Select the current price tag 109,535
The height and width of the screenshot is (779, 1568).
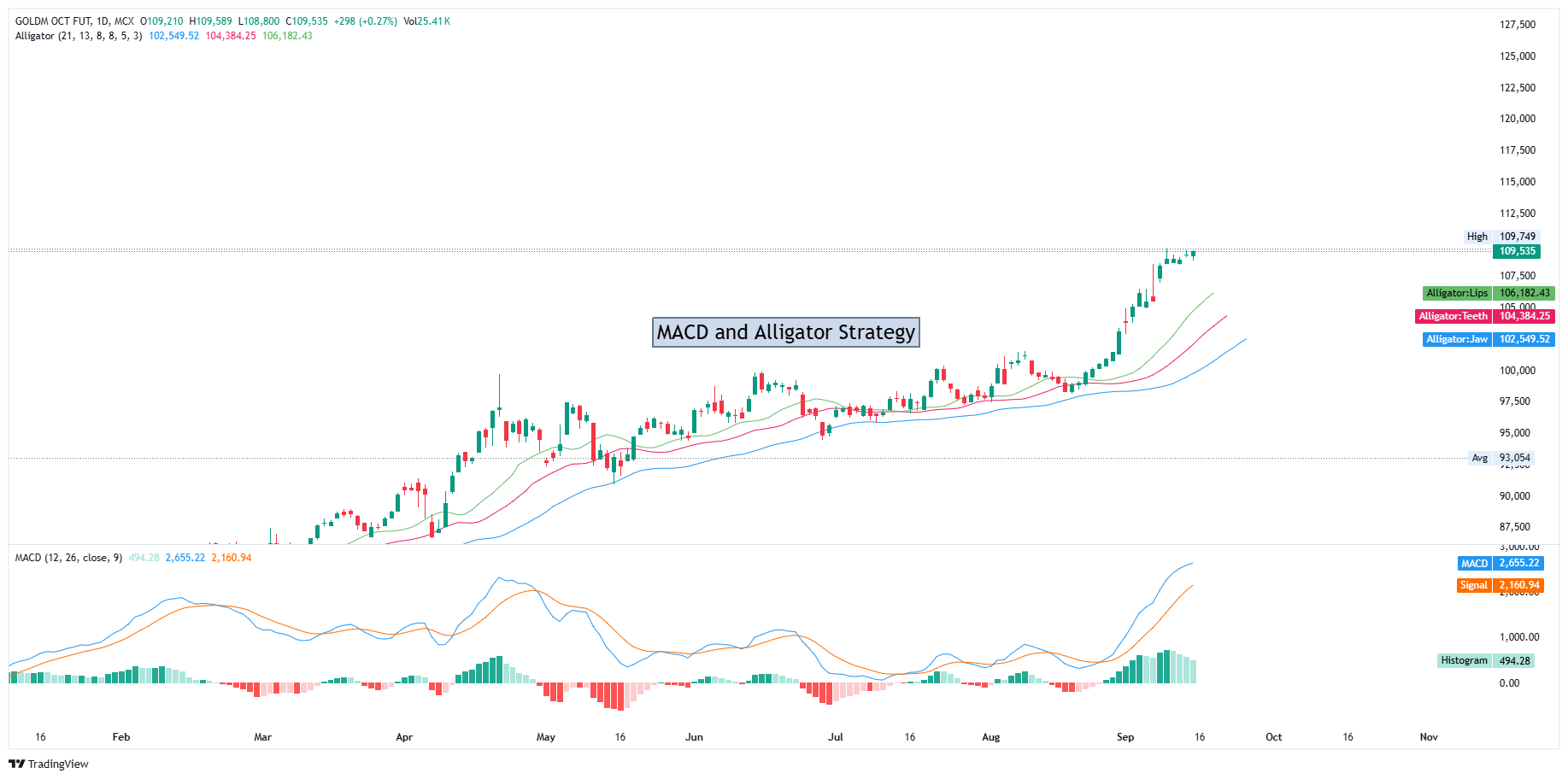(1517, 251)
